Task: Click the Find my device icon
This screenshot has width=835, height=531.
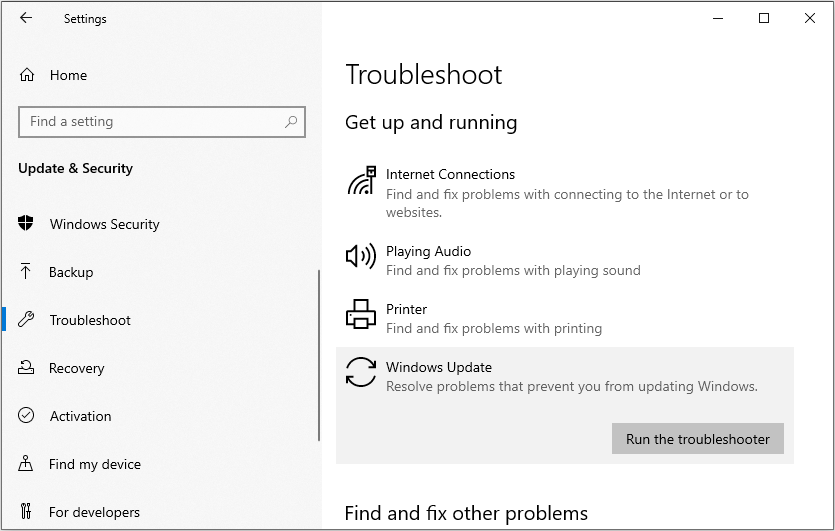Action: [26, 463]
